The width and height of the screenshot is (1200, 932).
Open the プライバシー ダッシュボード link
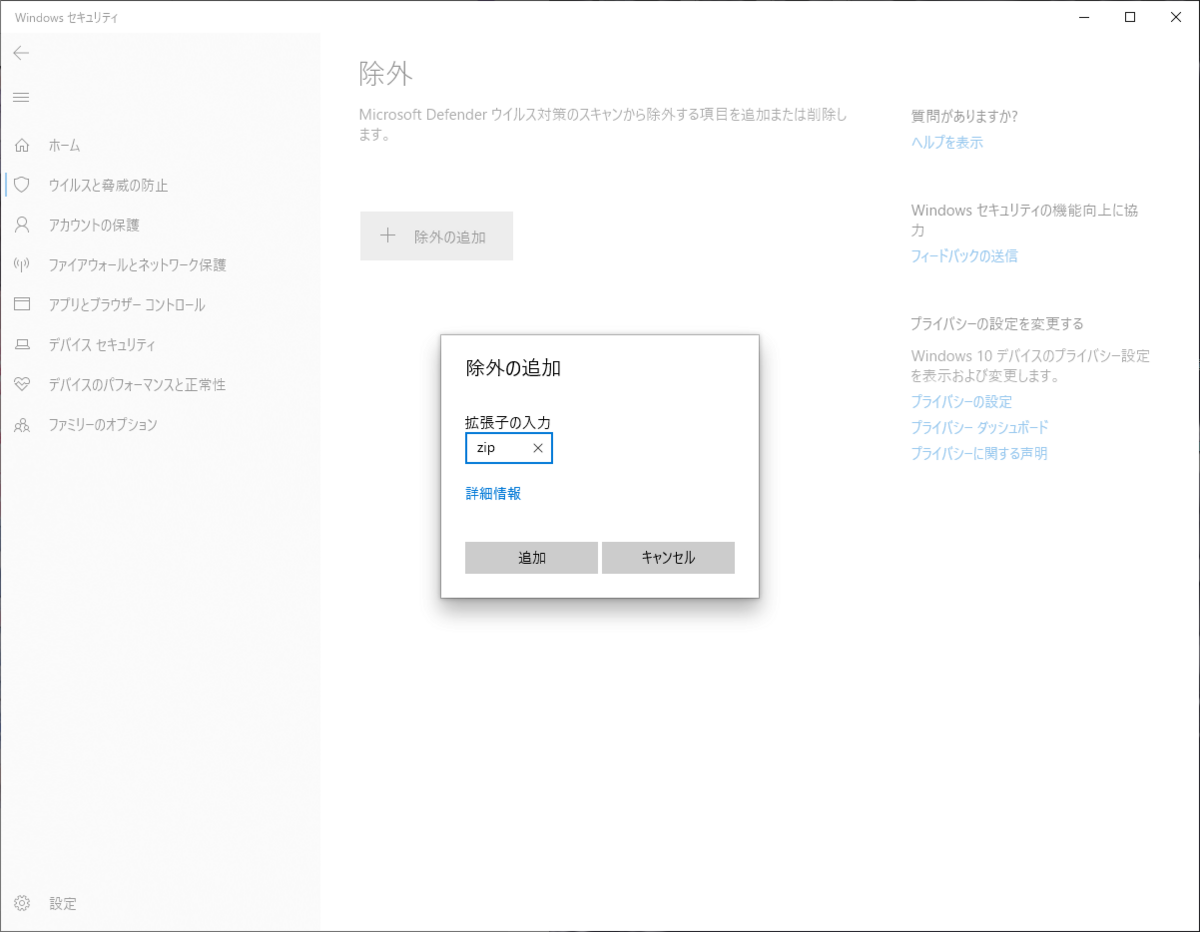[x=979, y=427]
